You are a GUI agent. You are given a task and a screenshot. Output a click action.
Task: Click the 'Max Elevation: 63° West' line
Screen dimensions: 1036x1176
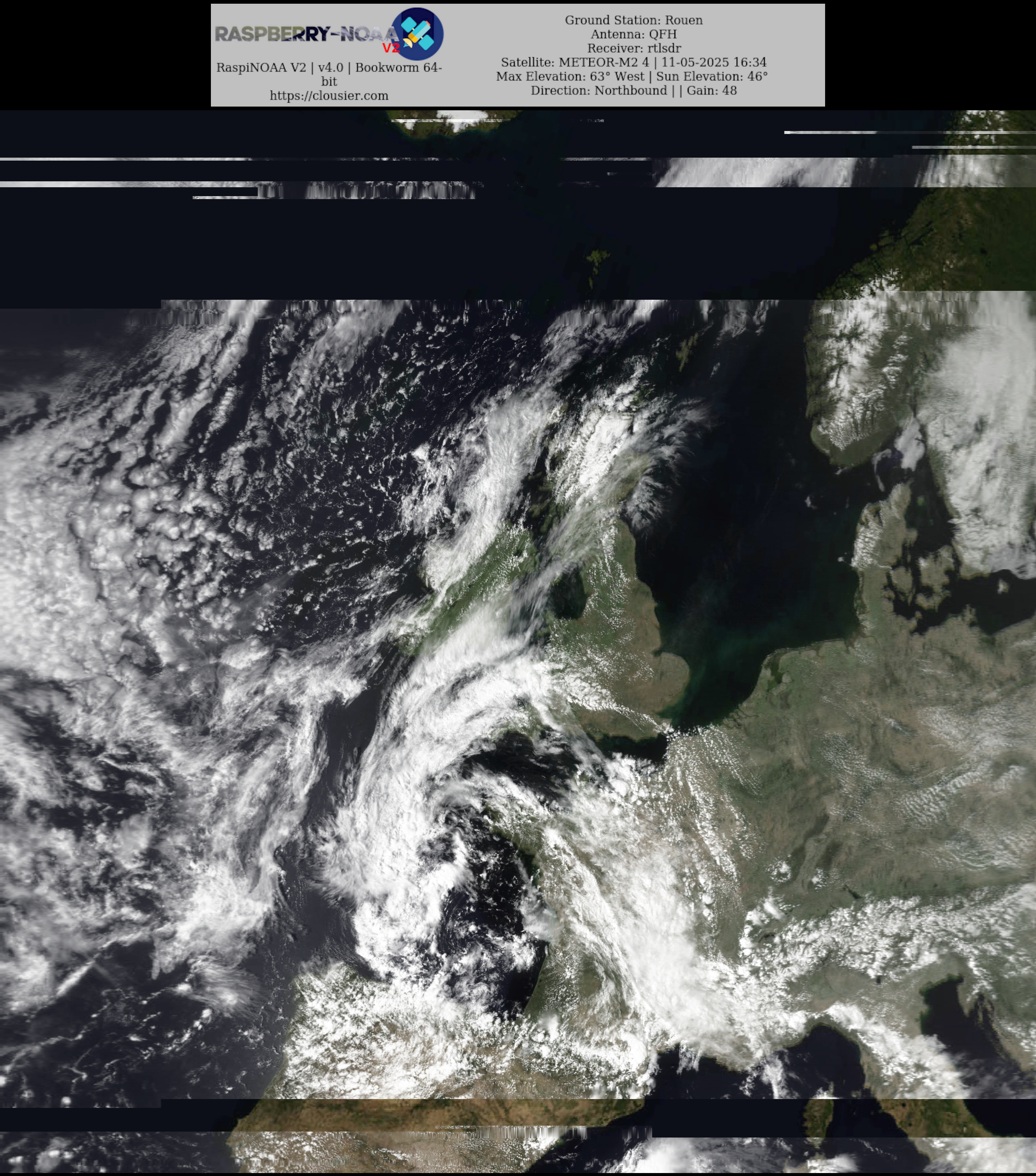point(632,76)
